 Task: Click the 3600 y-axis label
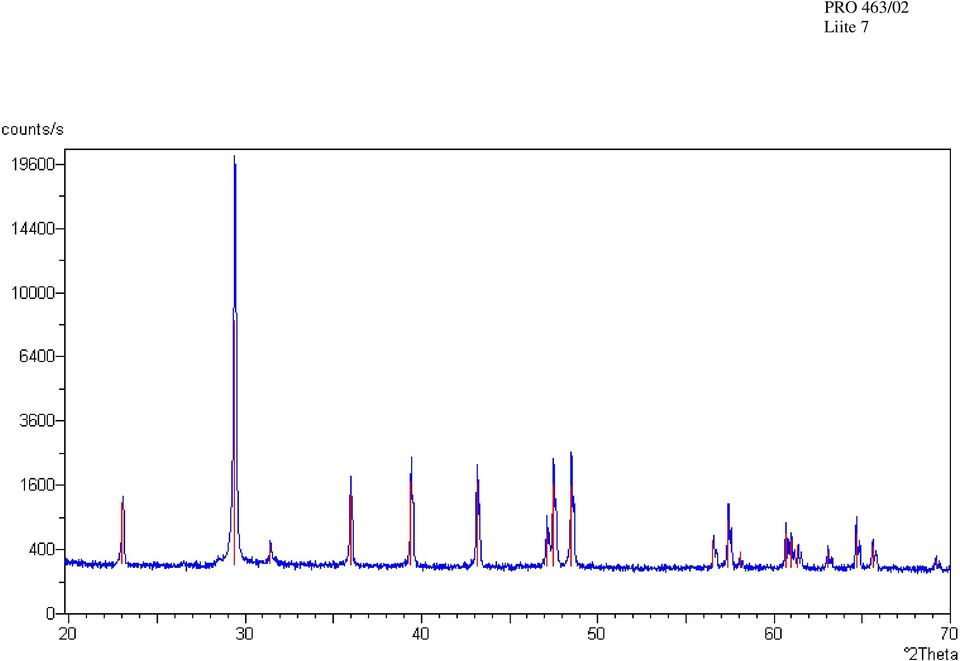(37, 420)
